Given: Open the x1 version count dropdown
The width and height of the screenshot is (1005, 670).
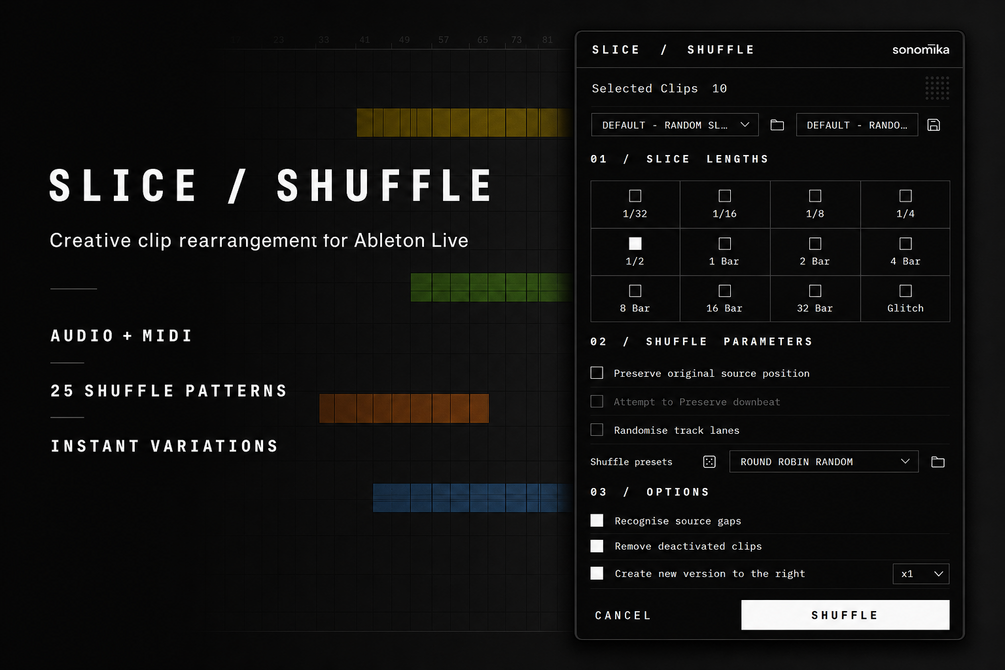Looking at the screenshot, I should pyautogui.click(x=921, y=574).
